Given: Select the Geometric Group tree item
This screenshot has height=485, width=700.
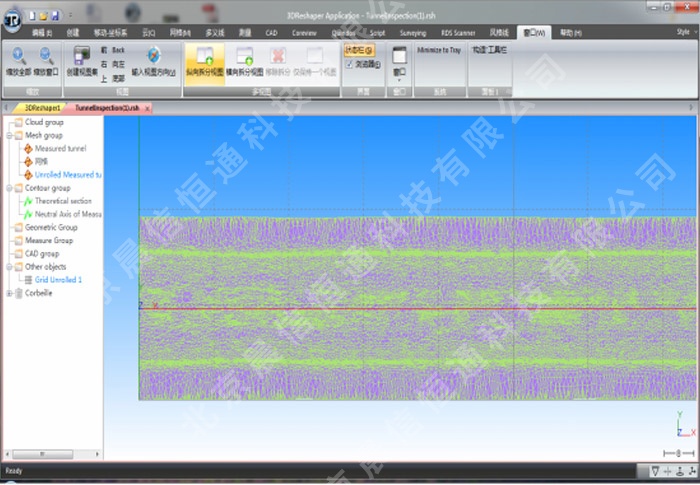Looking at the screenshot, I should (x=51, y=227).
